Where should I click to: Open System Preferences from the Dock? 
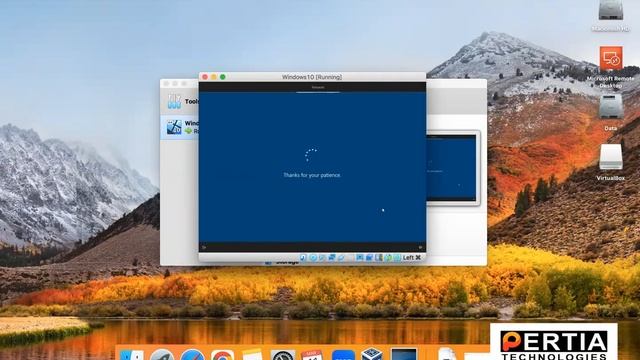pyautogui.click(x=282, y=355)
